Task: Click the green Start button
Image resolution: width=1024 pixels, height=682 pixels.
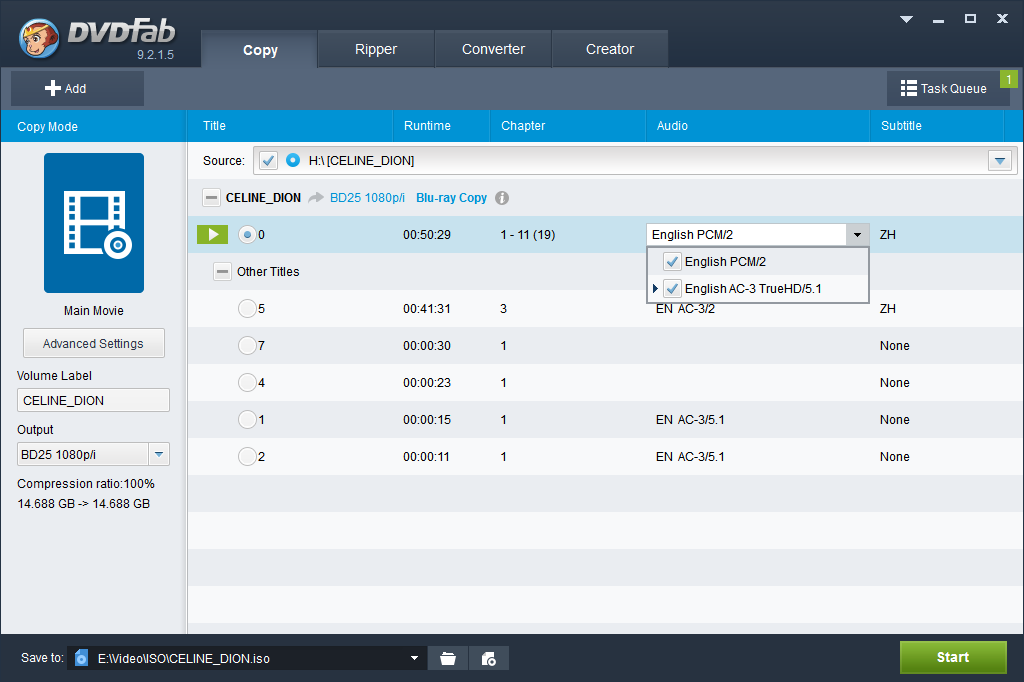Action: click(953, 657)
